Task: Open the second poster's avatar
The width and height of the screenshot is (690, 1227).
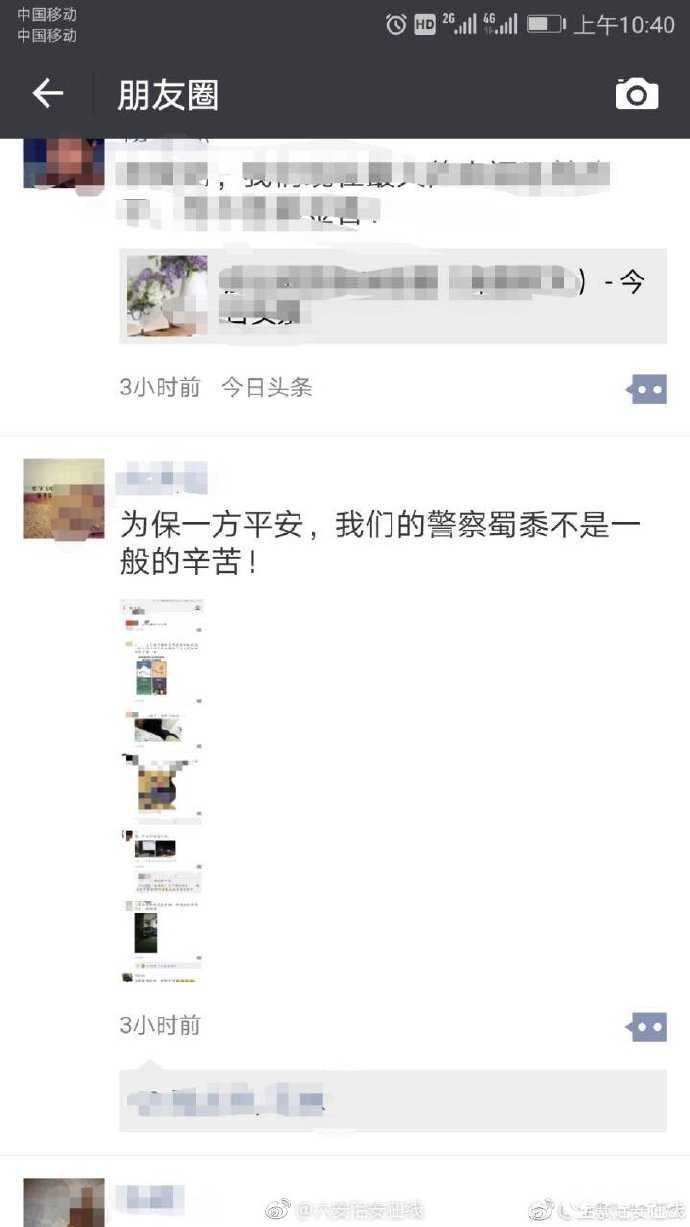Action: tap(64, 499)
